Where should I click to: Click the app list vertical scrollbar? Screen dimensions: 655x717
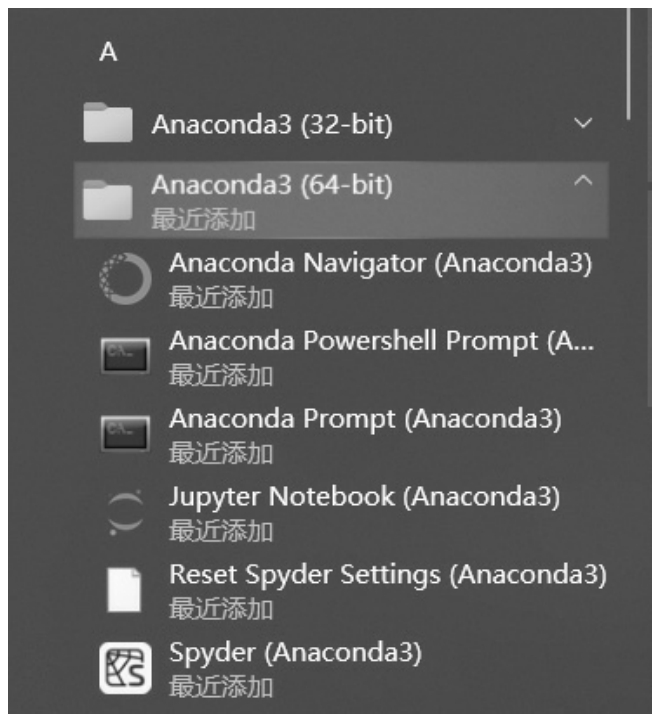[629, 64]
